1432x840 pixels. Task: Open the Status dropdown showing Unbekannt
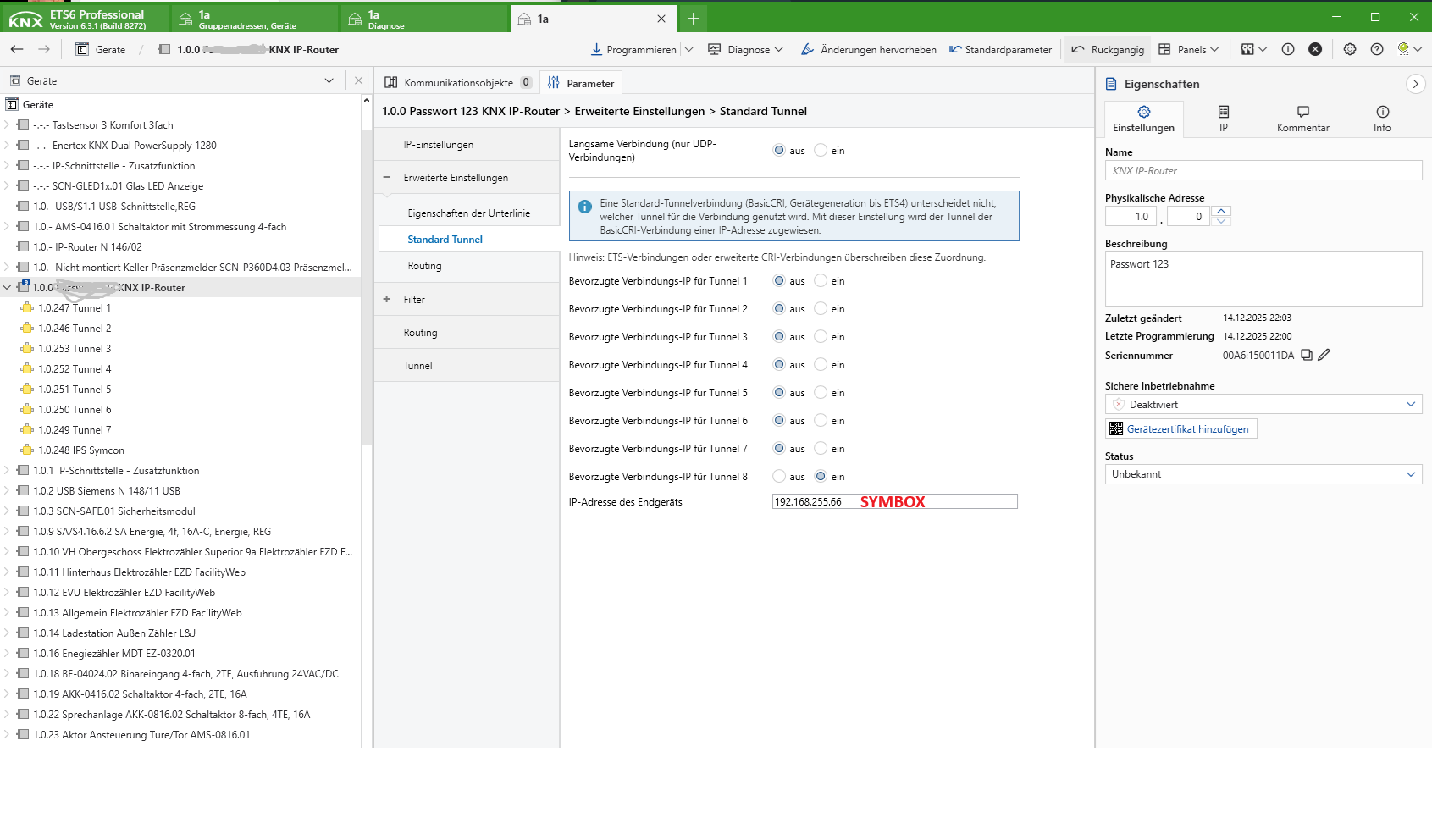click(1263, 474)
